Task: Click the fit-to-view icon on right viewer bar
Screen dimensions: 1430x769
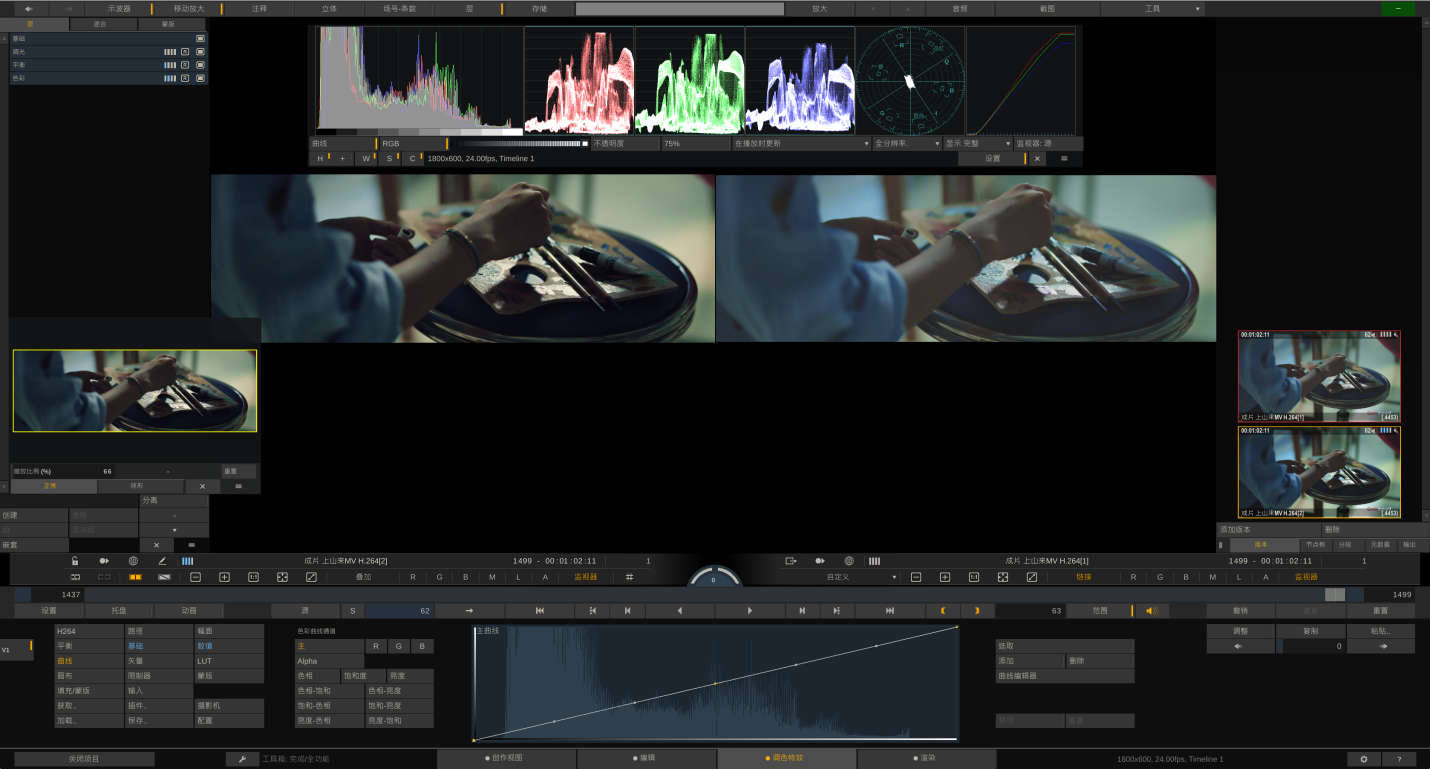Action: coord(1002,577)
